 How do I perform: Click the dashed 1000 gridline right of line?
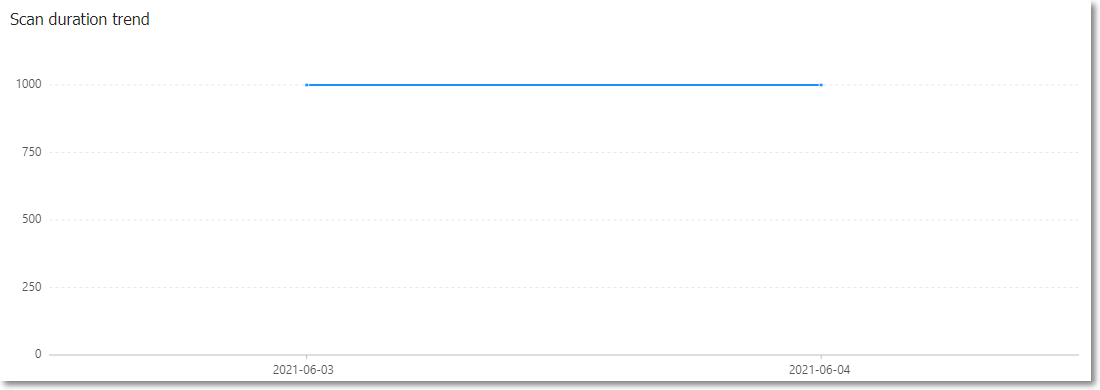pyautogui.click(x=950, y=85)
